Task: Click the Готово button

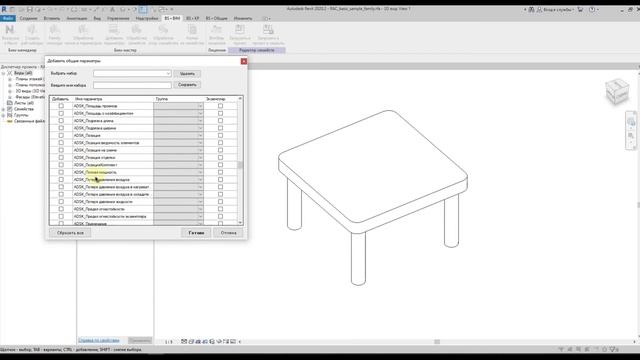Action: 196,233
